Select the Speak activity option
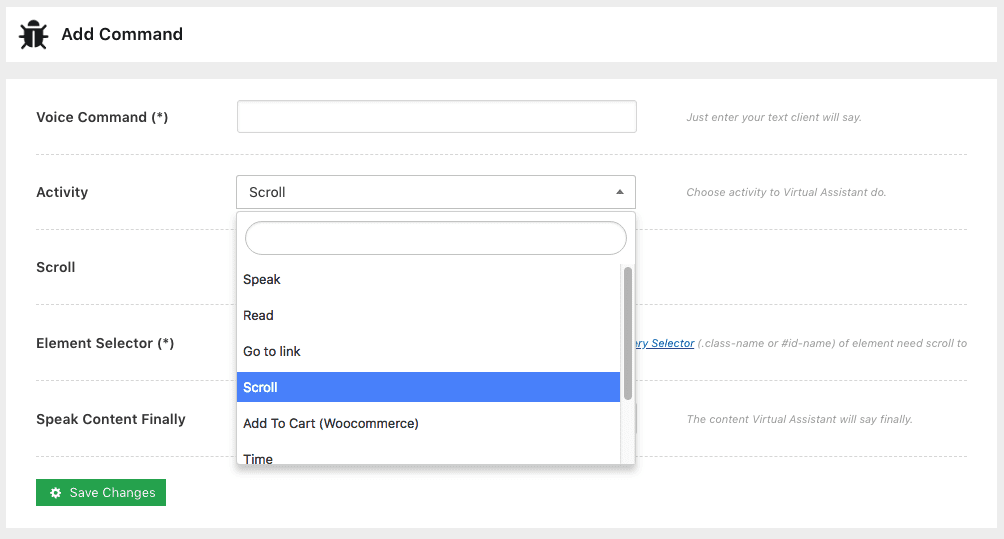Screen dimensions: 1004x539 tap(262, 280)
